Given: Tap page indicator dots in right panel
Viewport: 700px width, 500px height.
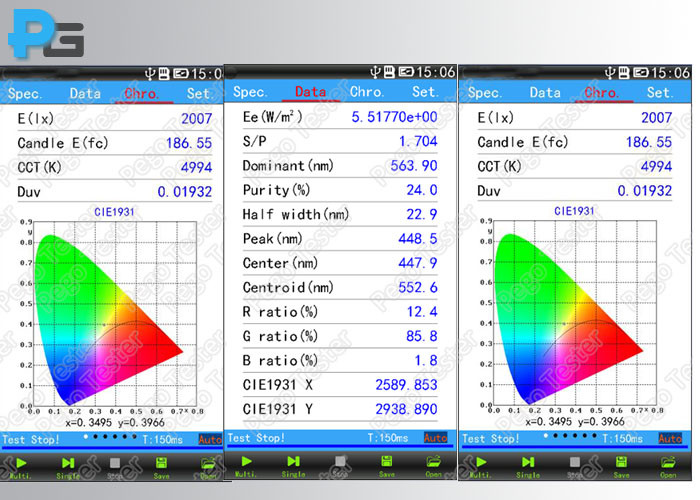Looking at the screenshot, I should pyautogui.click(x=570, y=435).
